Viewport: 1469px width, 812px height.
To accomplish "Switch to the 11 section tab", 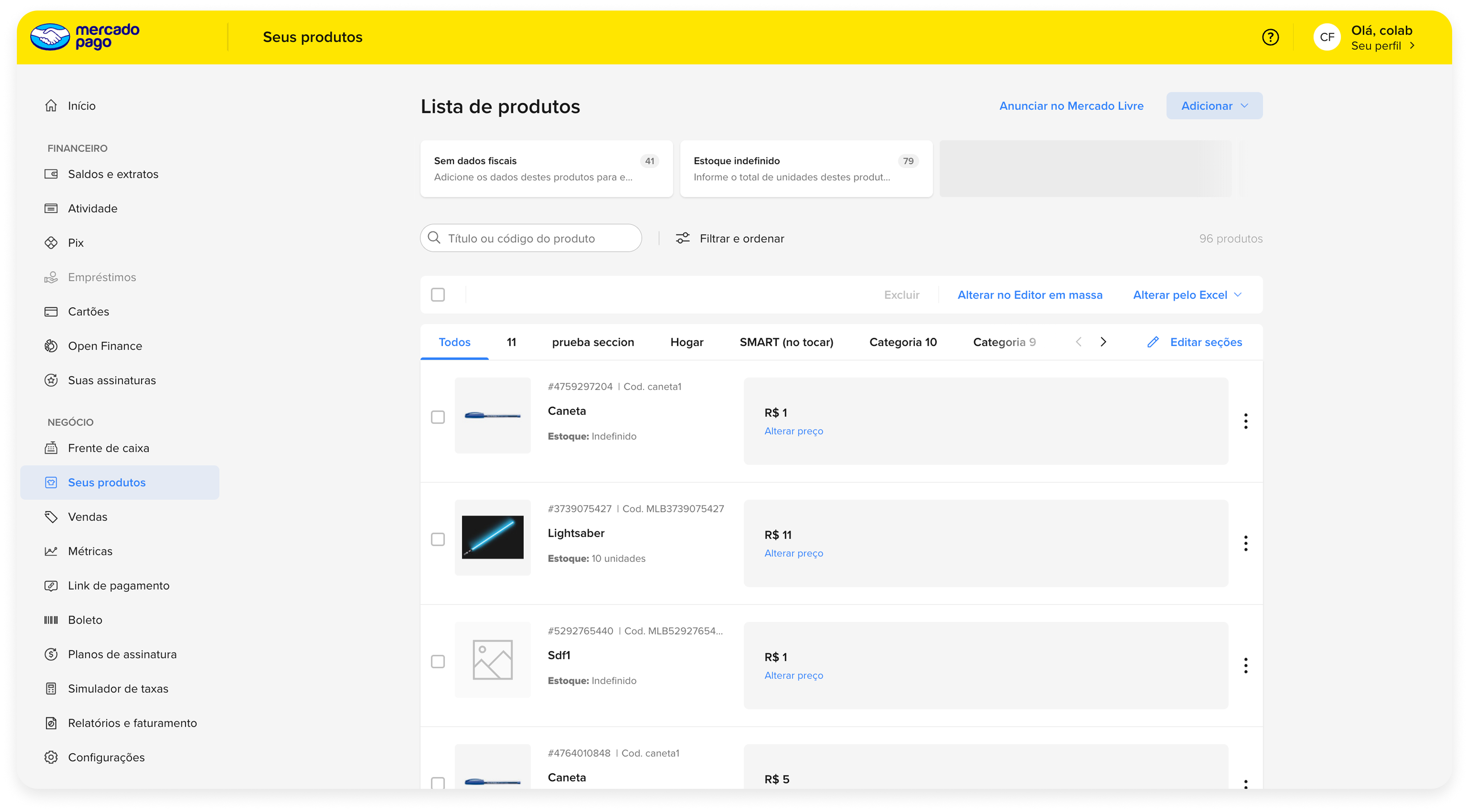I will [511, 342].
